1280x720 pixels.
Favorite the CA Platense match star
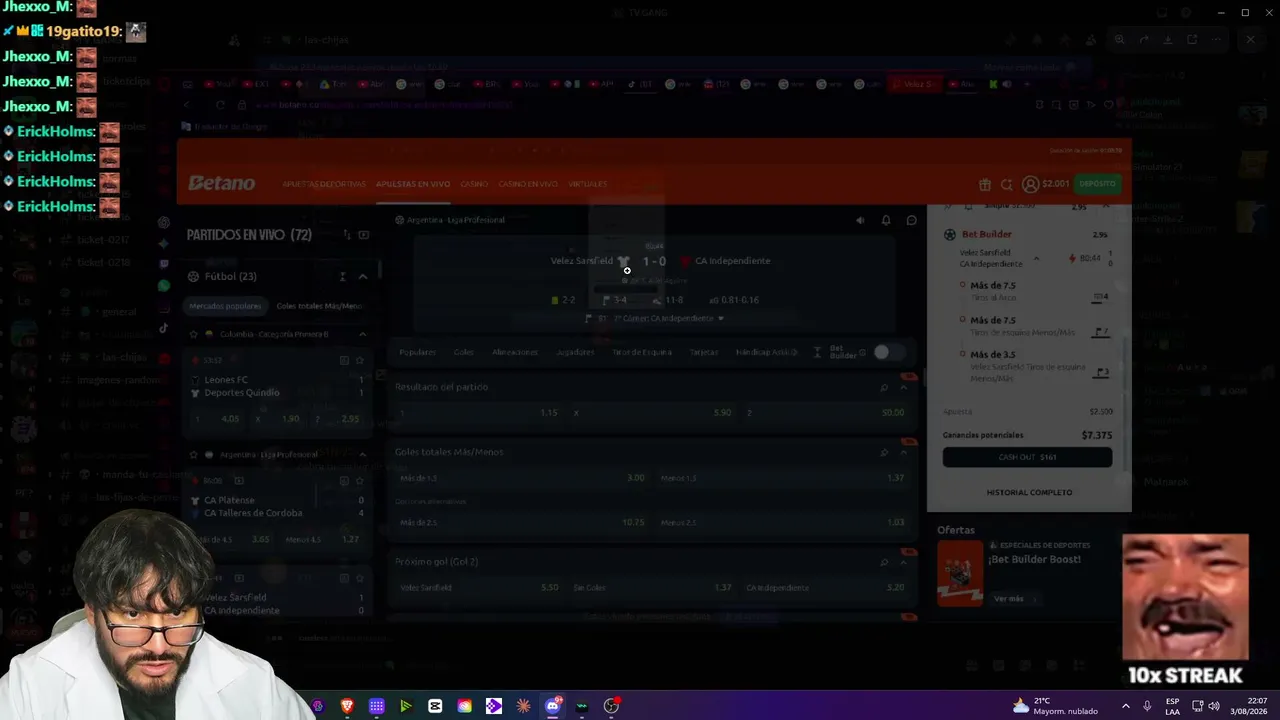[x=361, y=480]
